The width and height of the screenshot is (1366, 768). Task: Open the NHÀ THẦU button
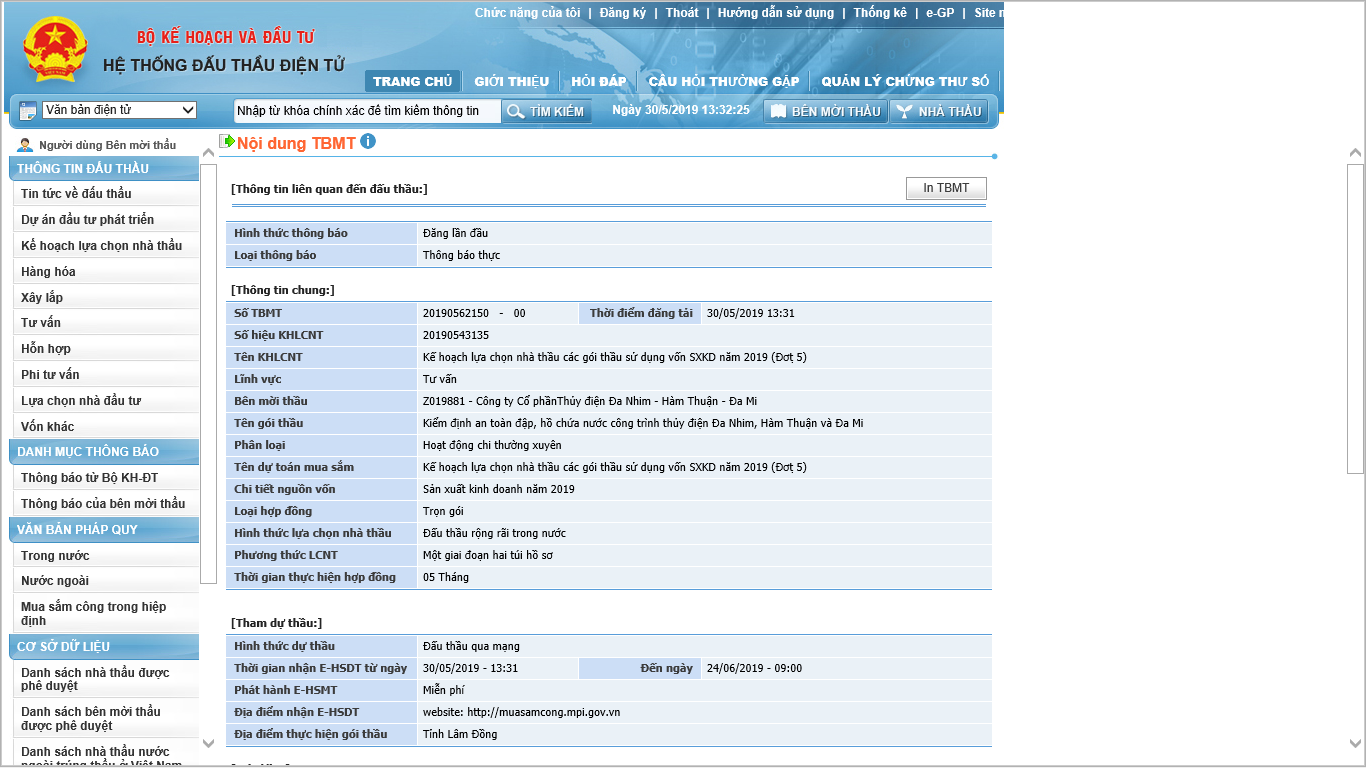(x=939, y=111)
